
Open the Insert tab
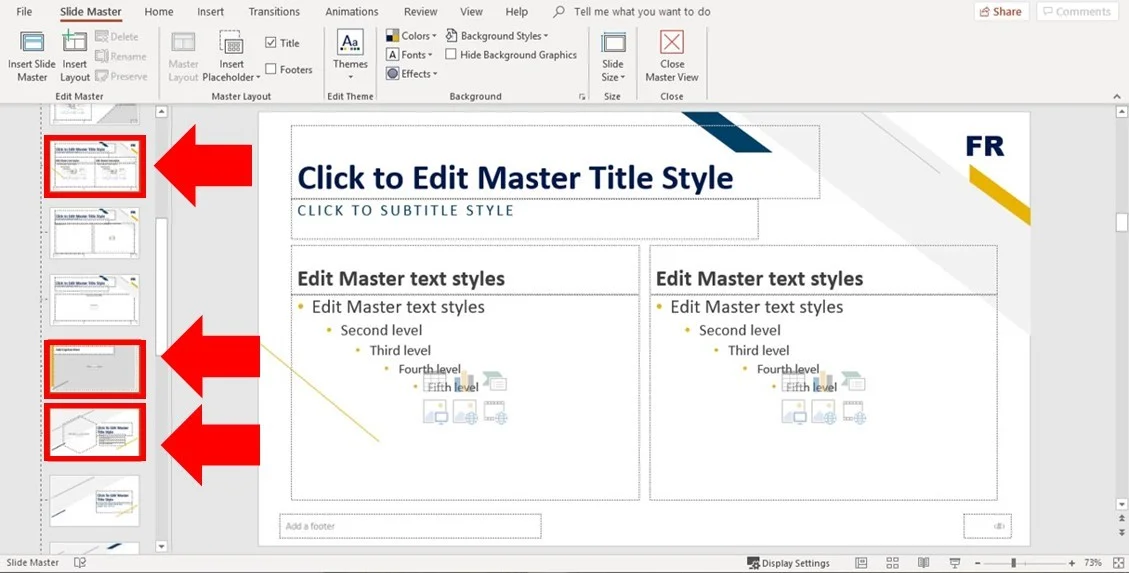[x=210, y=12]
